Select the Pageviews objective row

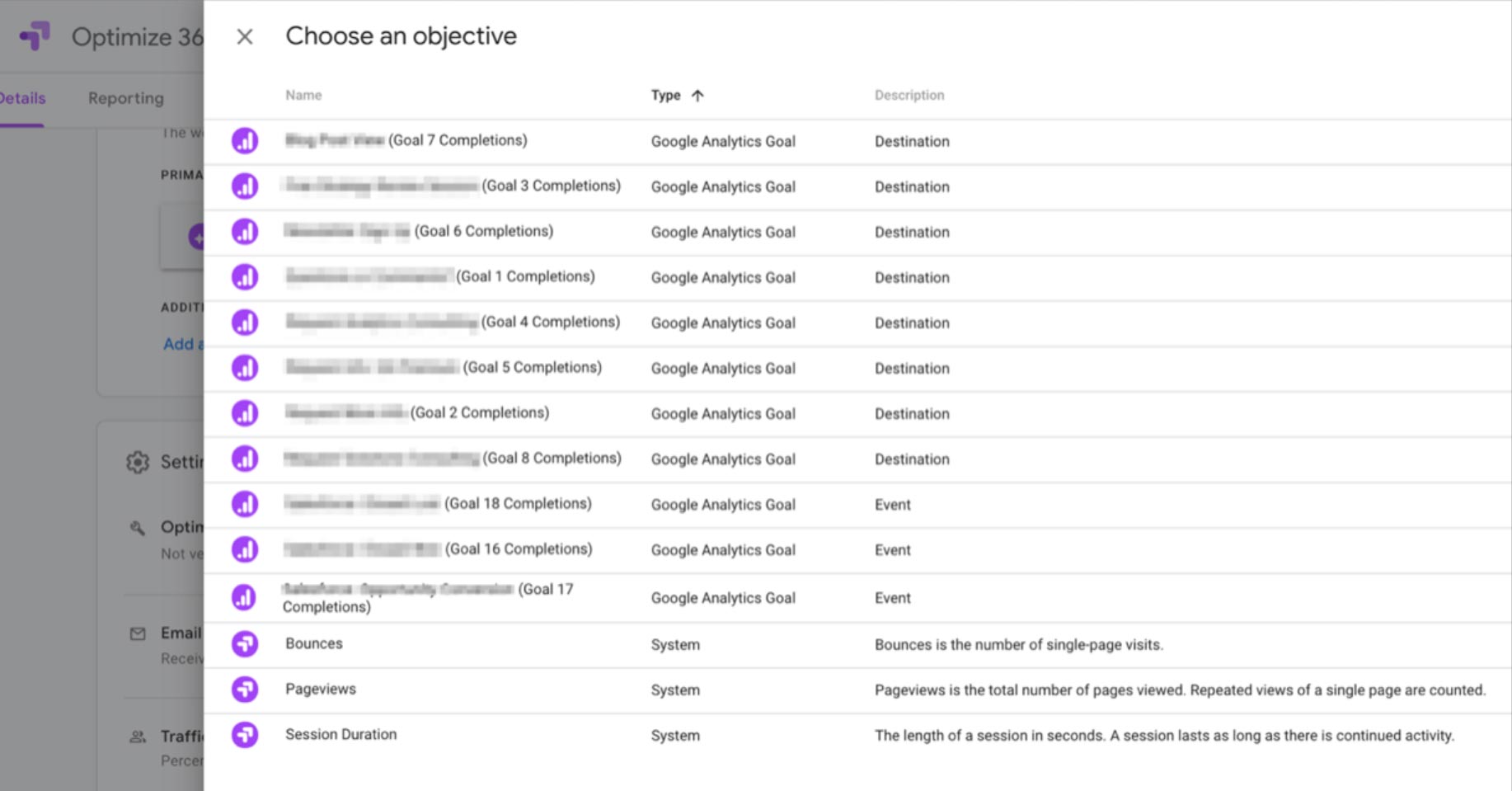pyautogui.click(x=320, y=689)
